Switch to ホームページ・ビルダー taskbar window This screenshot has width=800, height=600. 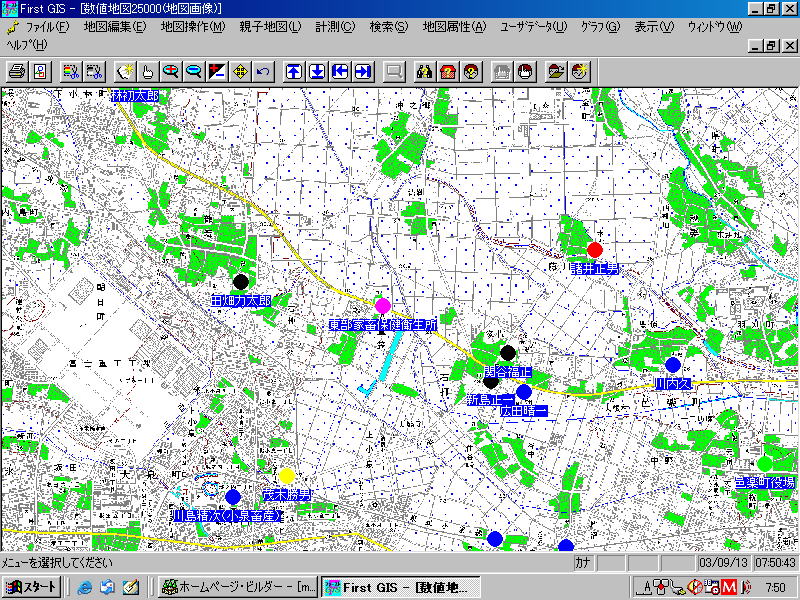[x=238, y=587]
